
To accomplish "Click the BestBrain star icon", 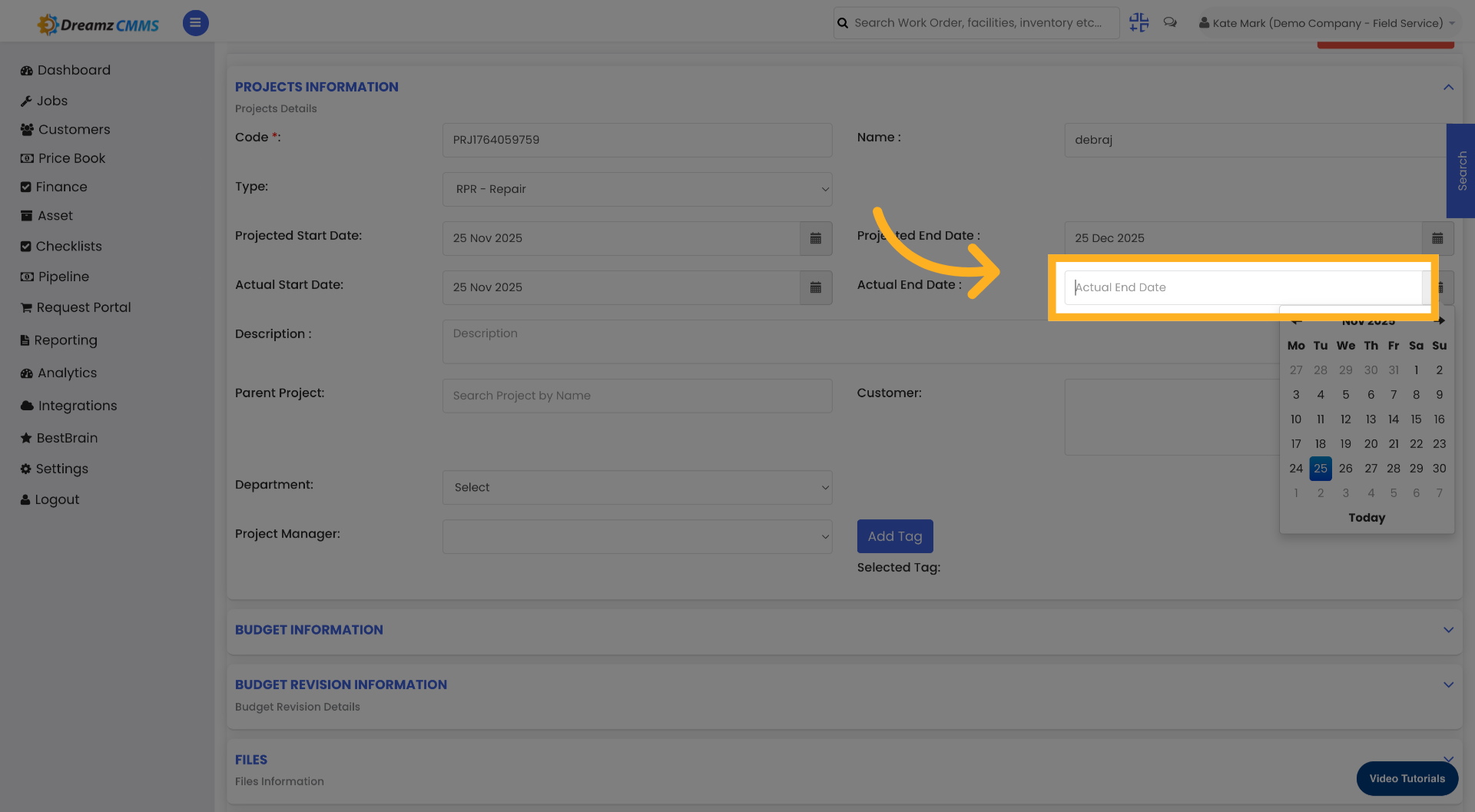I will point(26,438).
